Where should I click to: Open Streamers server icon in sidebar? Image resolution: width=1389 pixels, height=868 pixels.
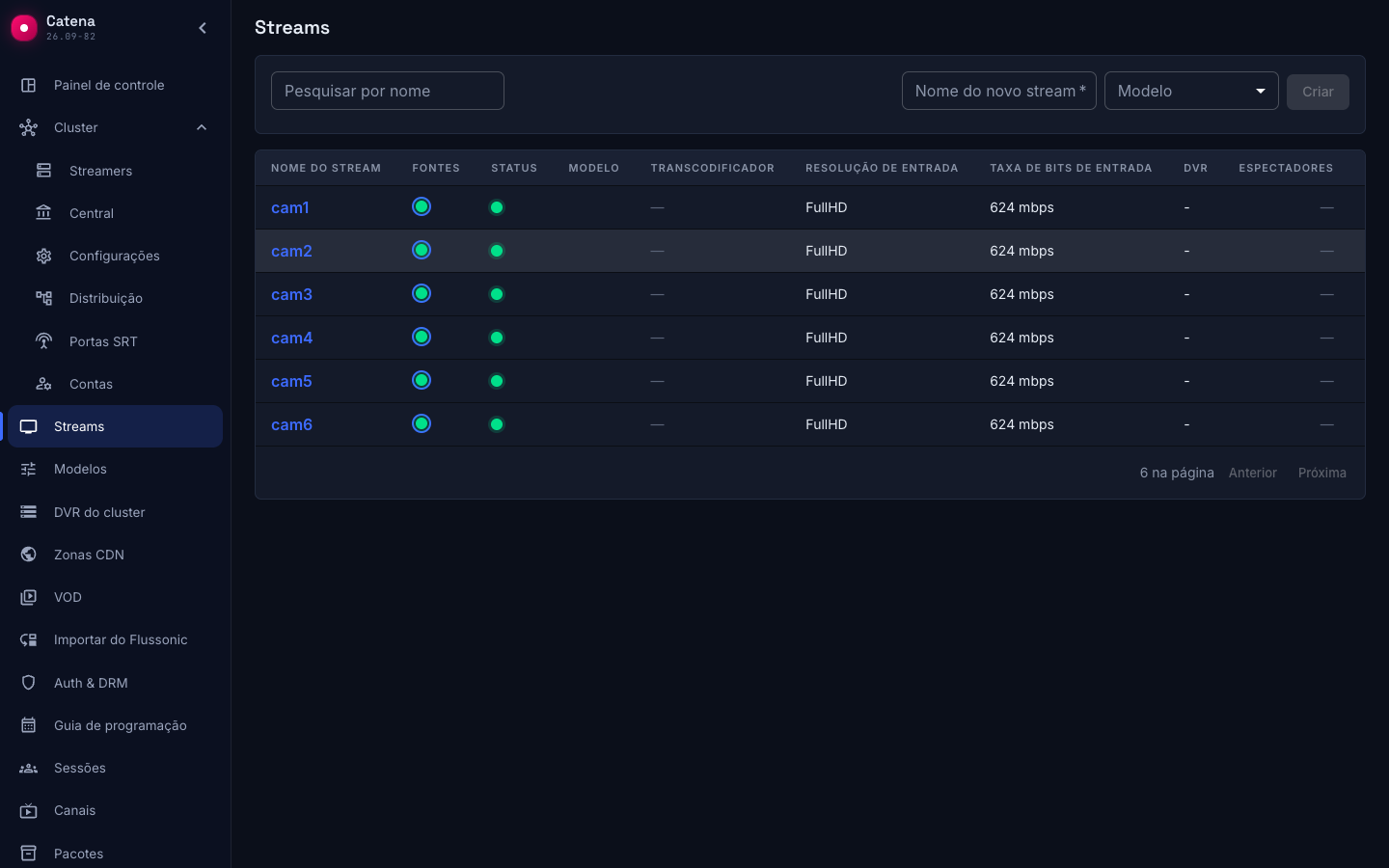[x=44, y=171]
